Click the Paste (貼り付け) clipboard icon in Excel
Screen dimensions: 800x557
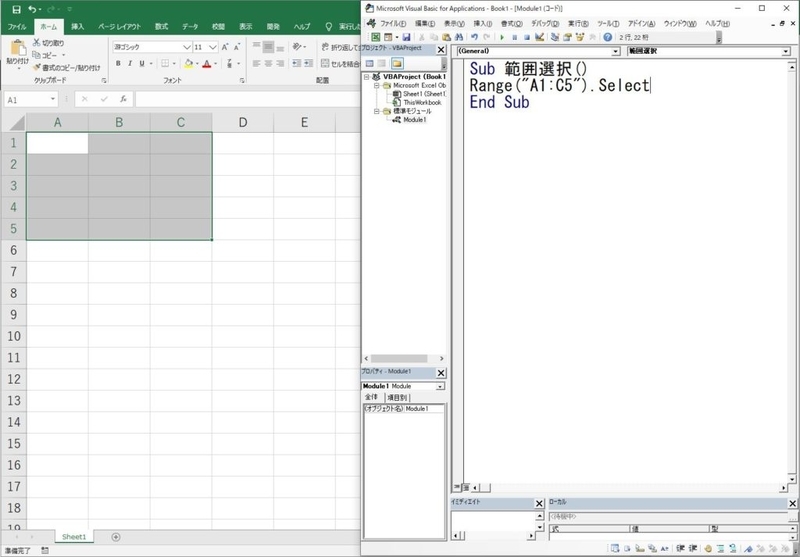click(18, 47)
